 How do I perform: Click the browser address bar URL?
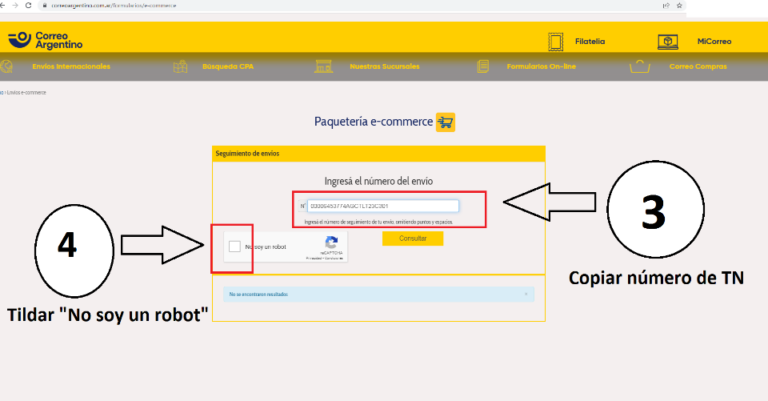tap(114, 5)
